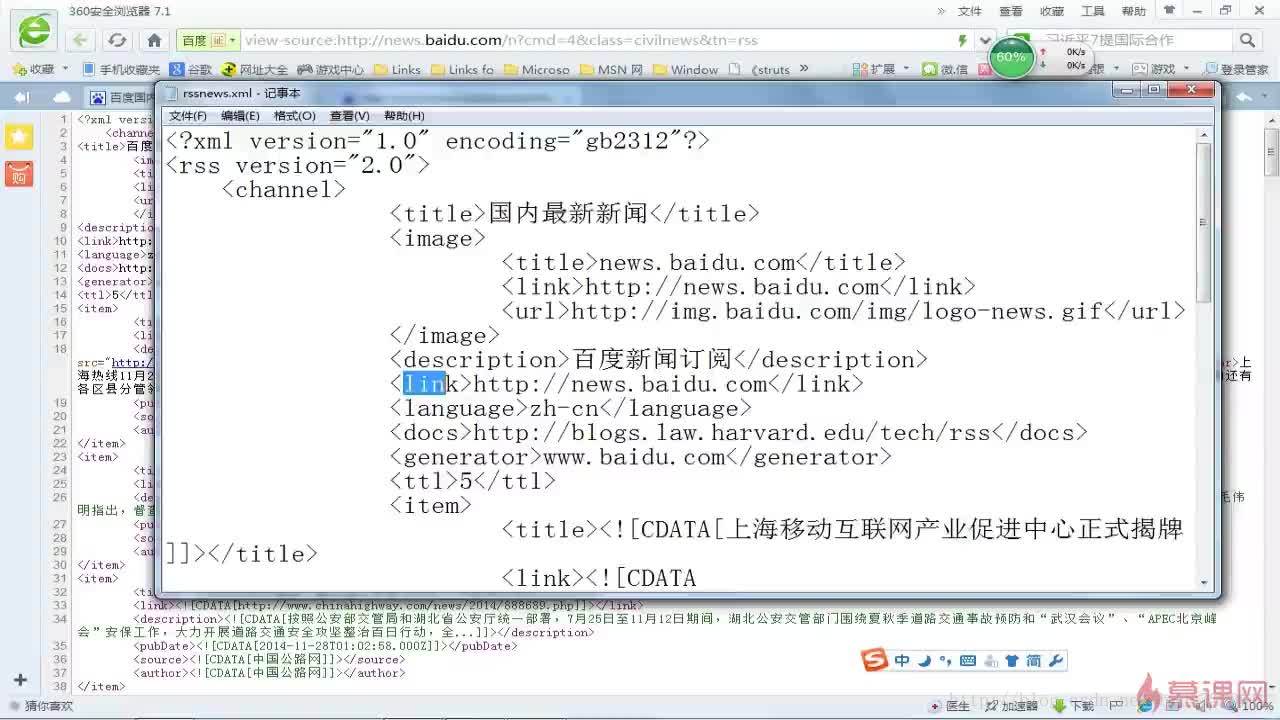Toggle the 中 Chinese mode on IME bar
The width and height of the screenshot is (1280, 720).
902,660
